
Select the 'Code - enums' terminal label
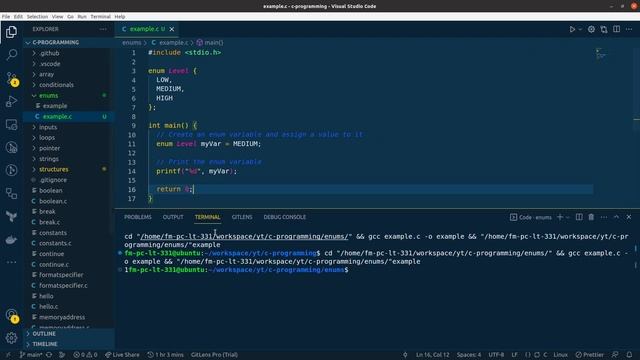point(531,217)
